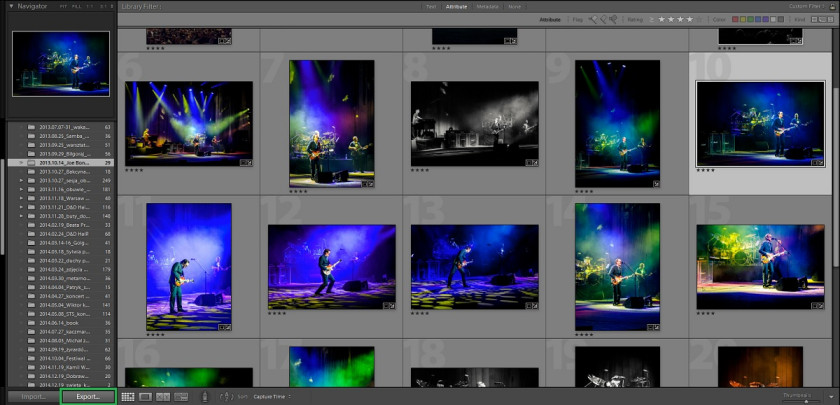
Task: Set Navigator zoom to FILL
Action: pos(76,6)
